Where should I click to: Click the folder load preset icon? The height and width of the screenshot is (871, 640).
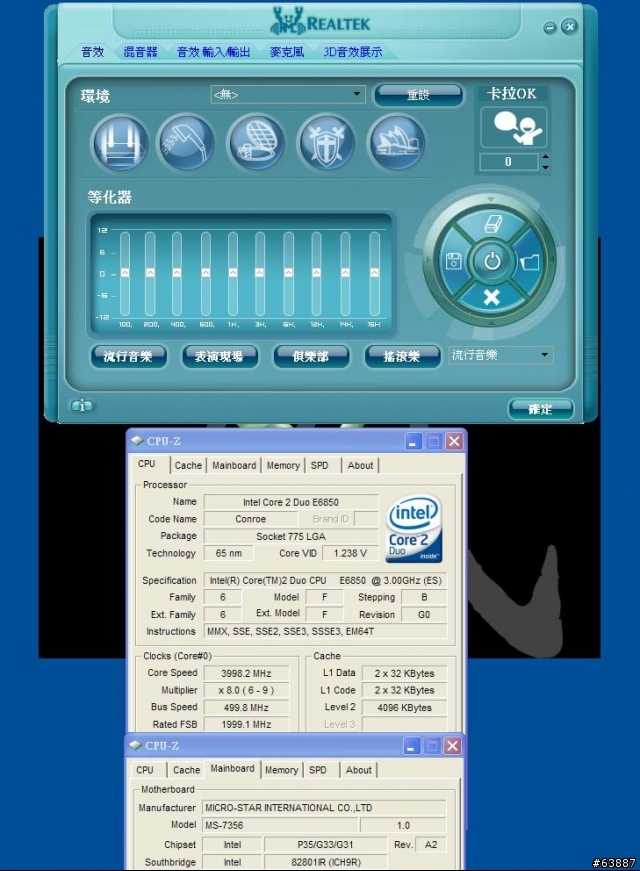coord(531,261)
